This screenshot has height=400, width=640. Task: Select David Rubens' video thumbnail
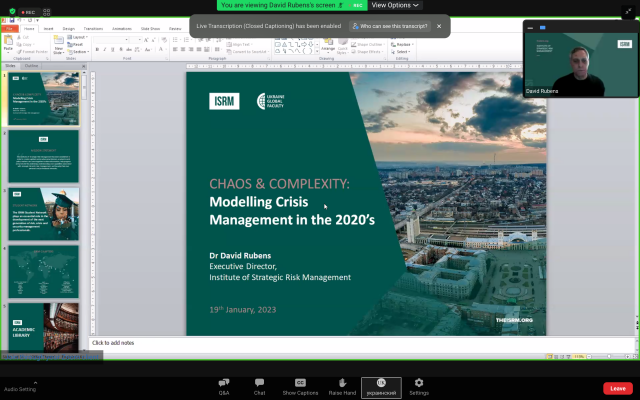click(x=580, y=65)
